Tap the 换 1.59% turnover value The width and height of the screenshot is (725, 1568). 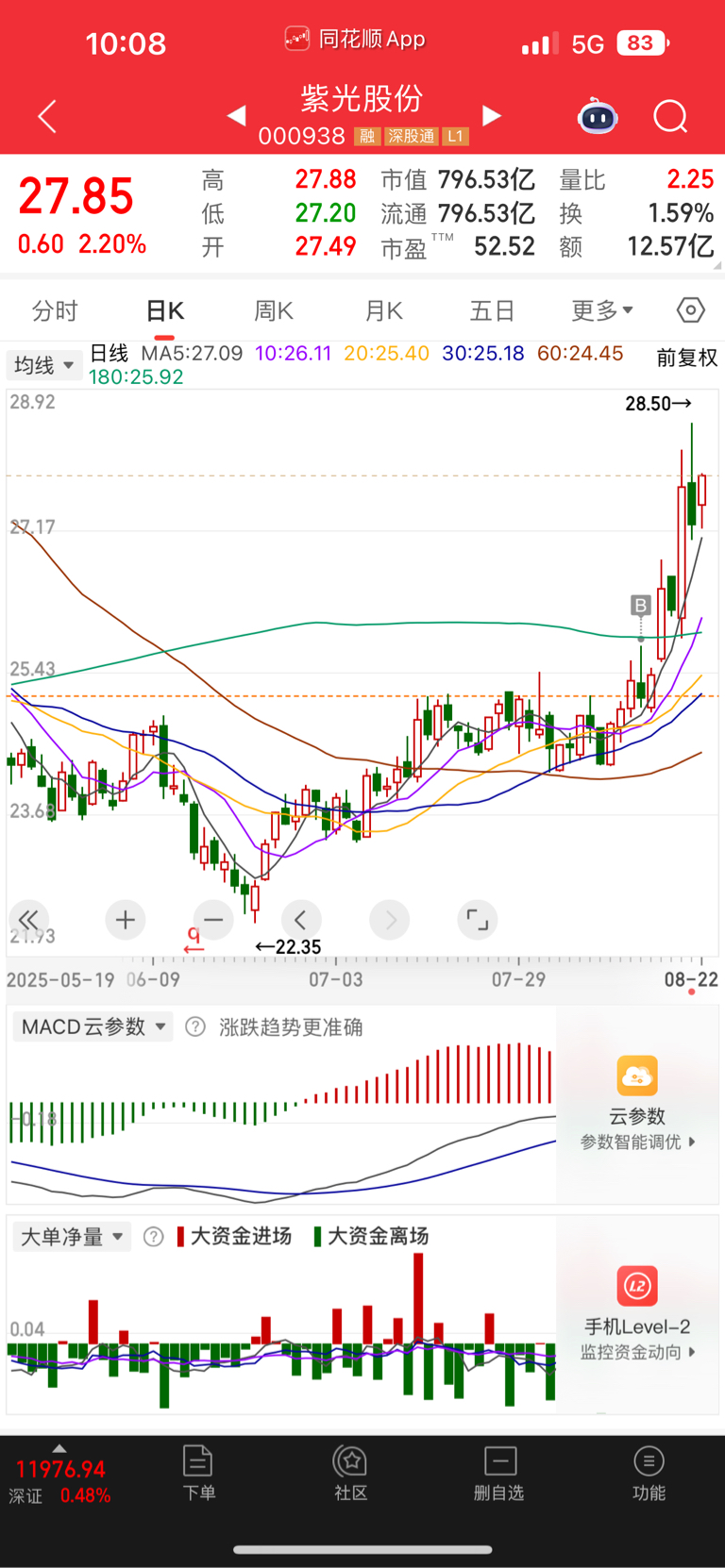click(681, 213)
